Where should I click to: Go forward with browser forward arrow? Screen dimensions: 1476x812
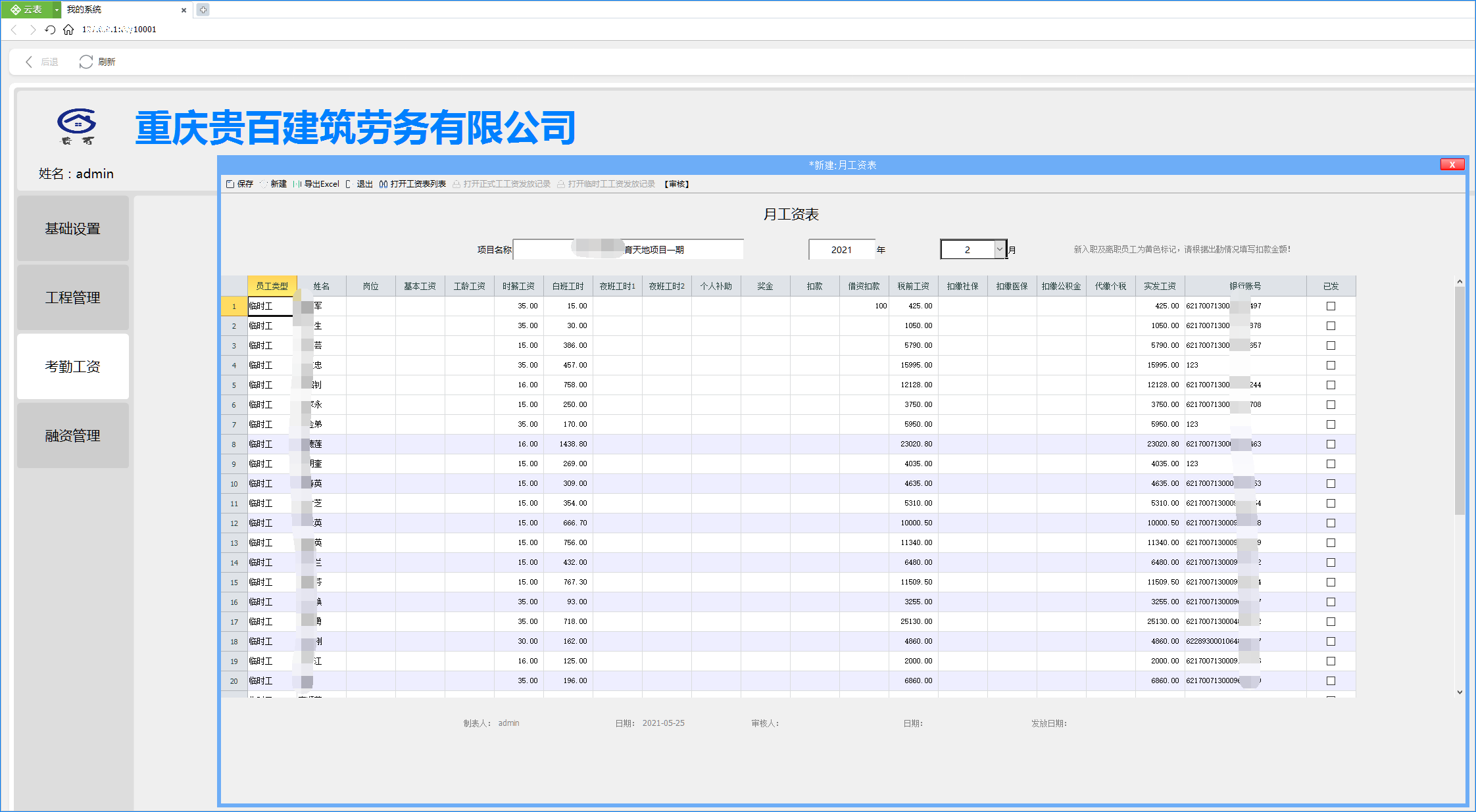[x=32, y=30]
